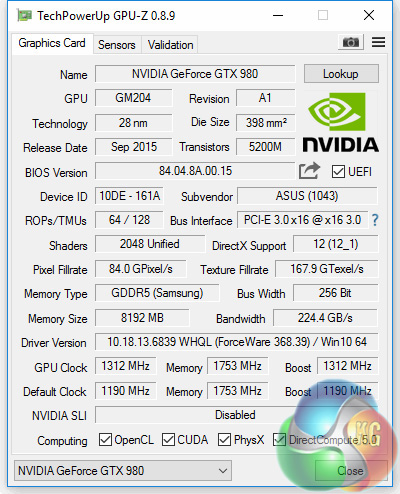Toggle the CUDA checkbox
Image resolution: width=400 pixels, height=494 pixels.
[168, 440]
